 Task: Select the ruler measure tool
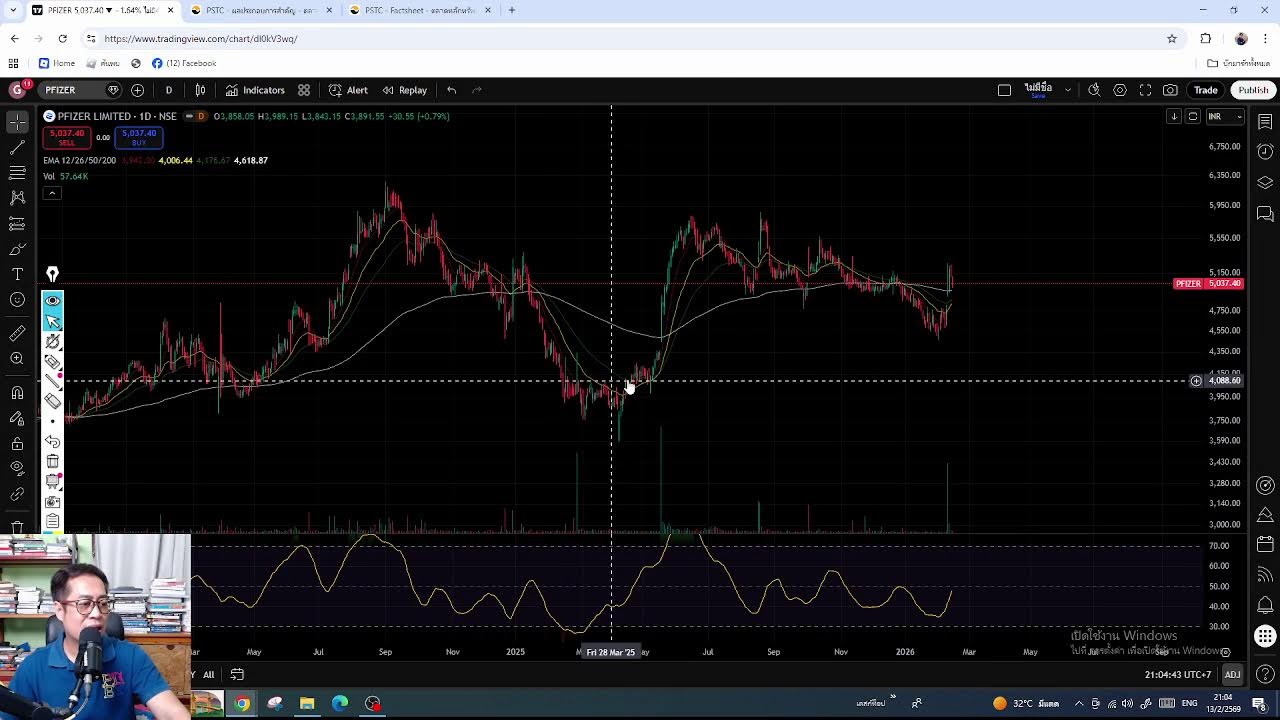17,333
